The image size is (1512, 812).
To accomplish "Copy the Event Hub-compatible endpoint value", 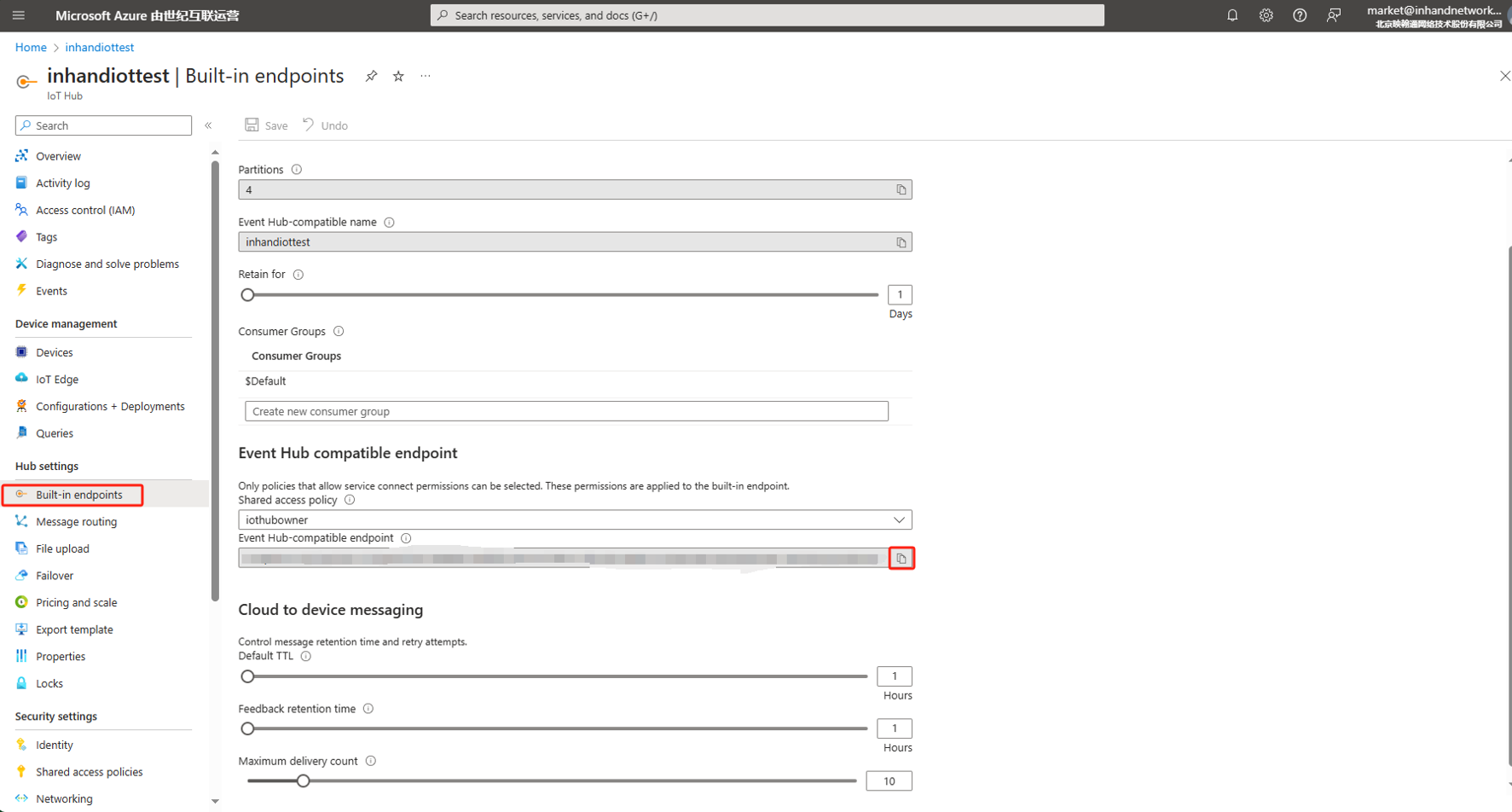I will pos(901,559).
